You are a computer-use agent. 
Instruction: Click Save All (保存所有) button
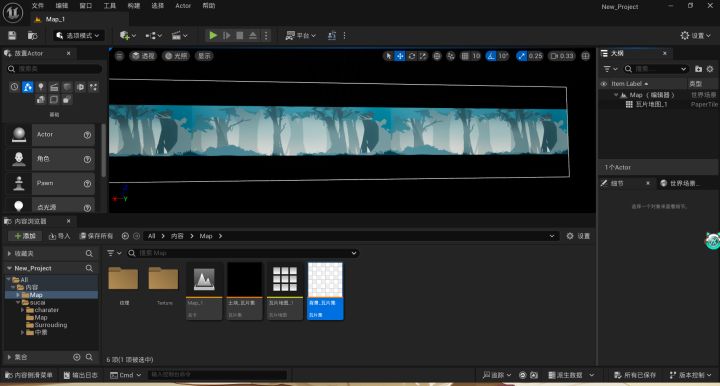pos(96,236)
